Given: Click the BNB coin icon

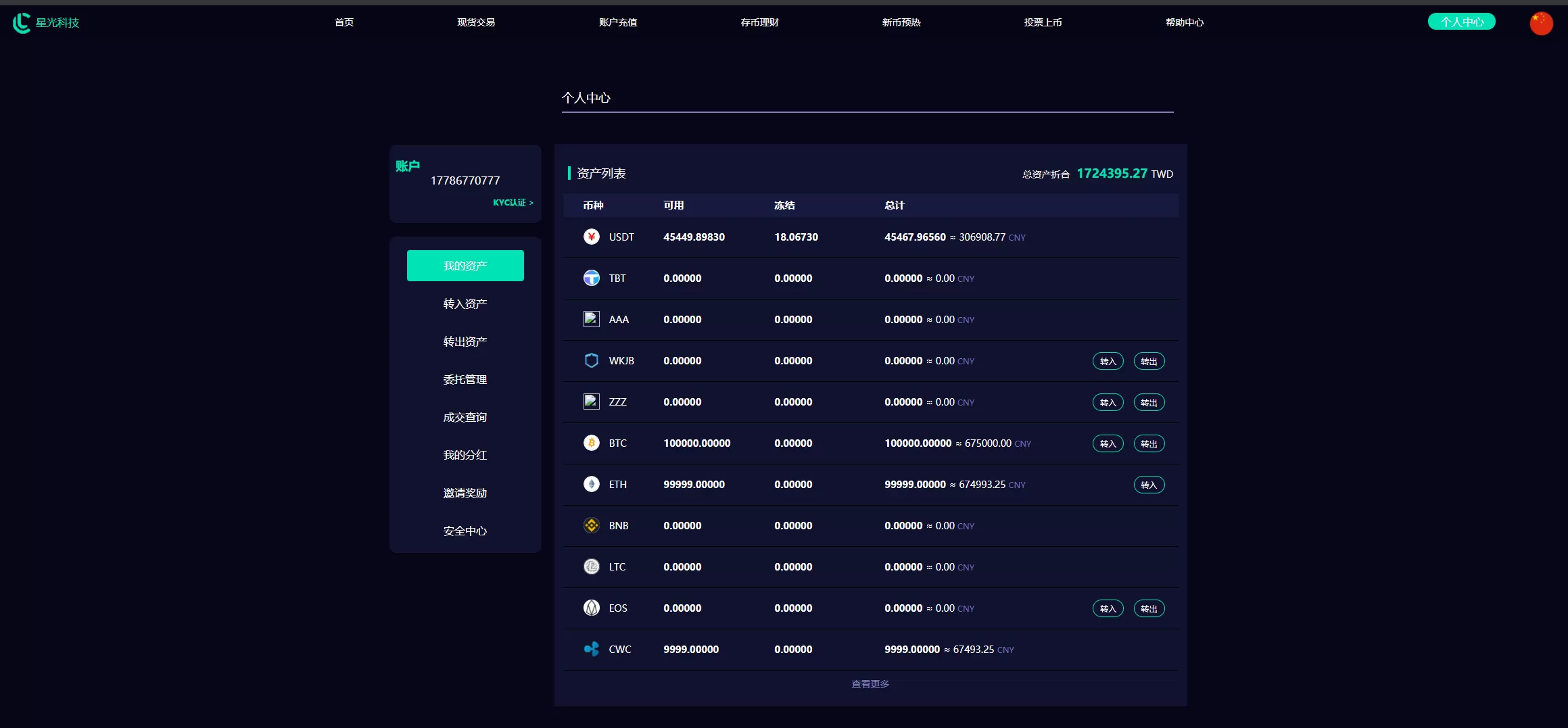Looking at the screenshot, I should [591, 525].
